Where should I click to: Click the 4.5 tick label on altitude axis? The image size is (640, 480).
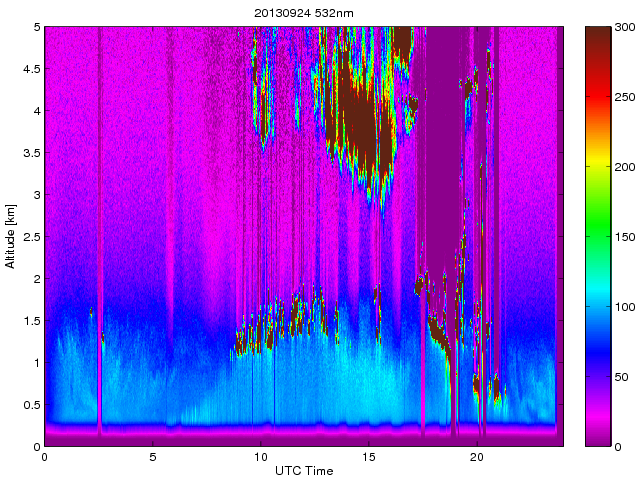click(31, 69)
